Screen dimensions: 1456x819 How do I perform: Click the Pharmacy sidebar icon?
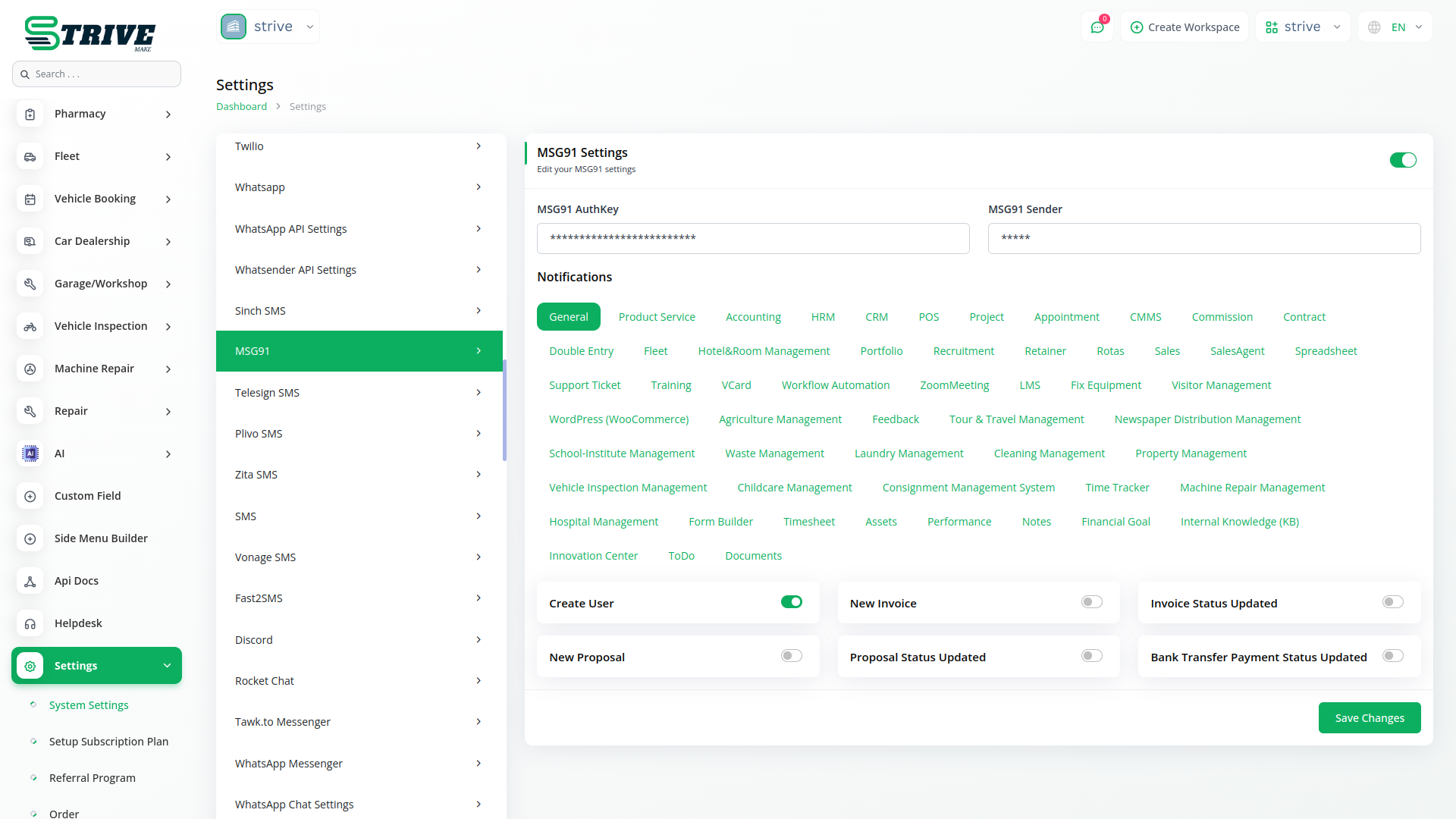coord(30,115)
